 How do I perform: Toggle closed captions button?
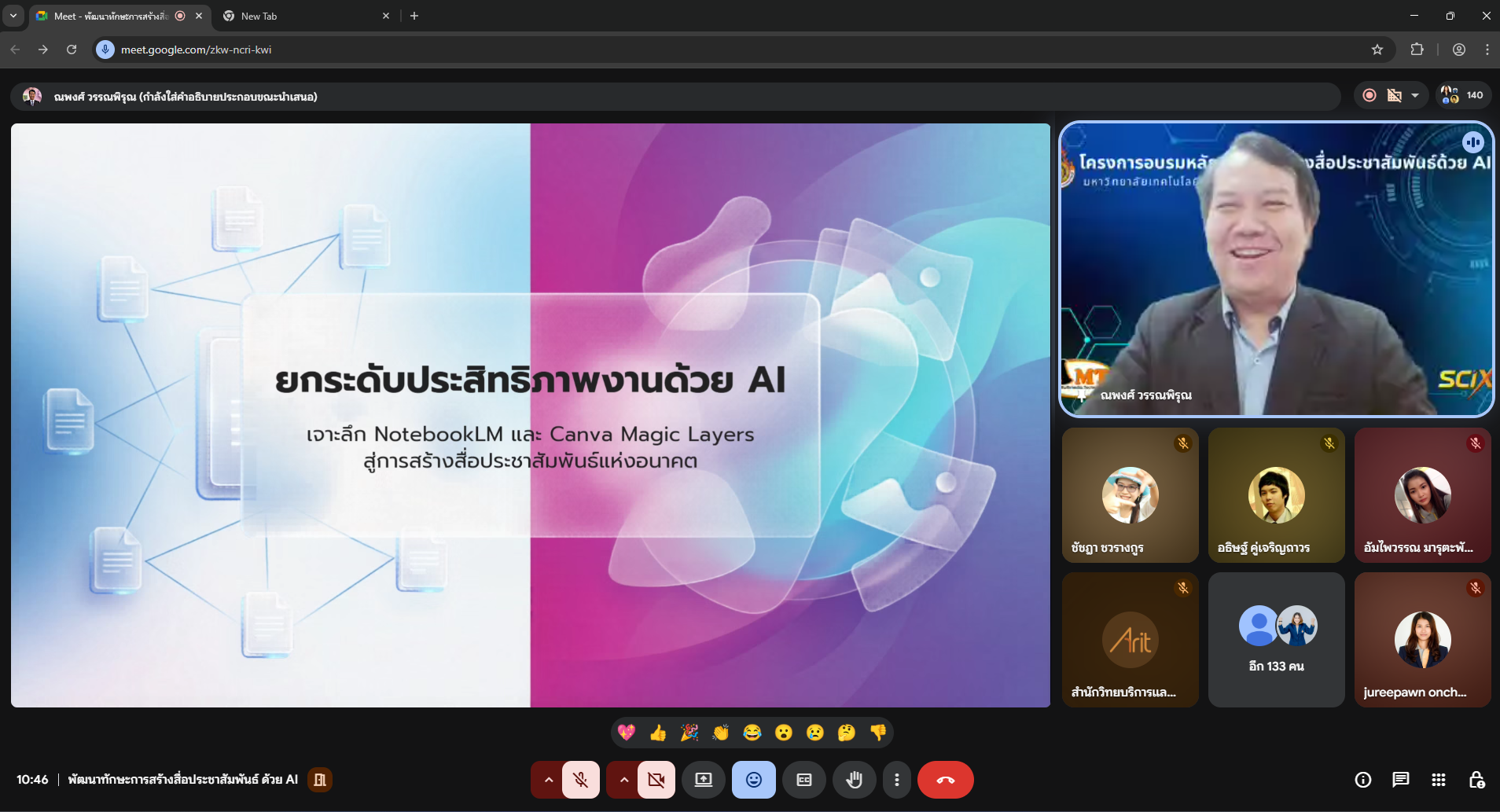pos(803,780)
